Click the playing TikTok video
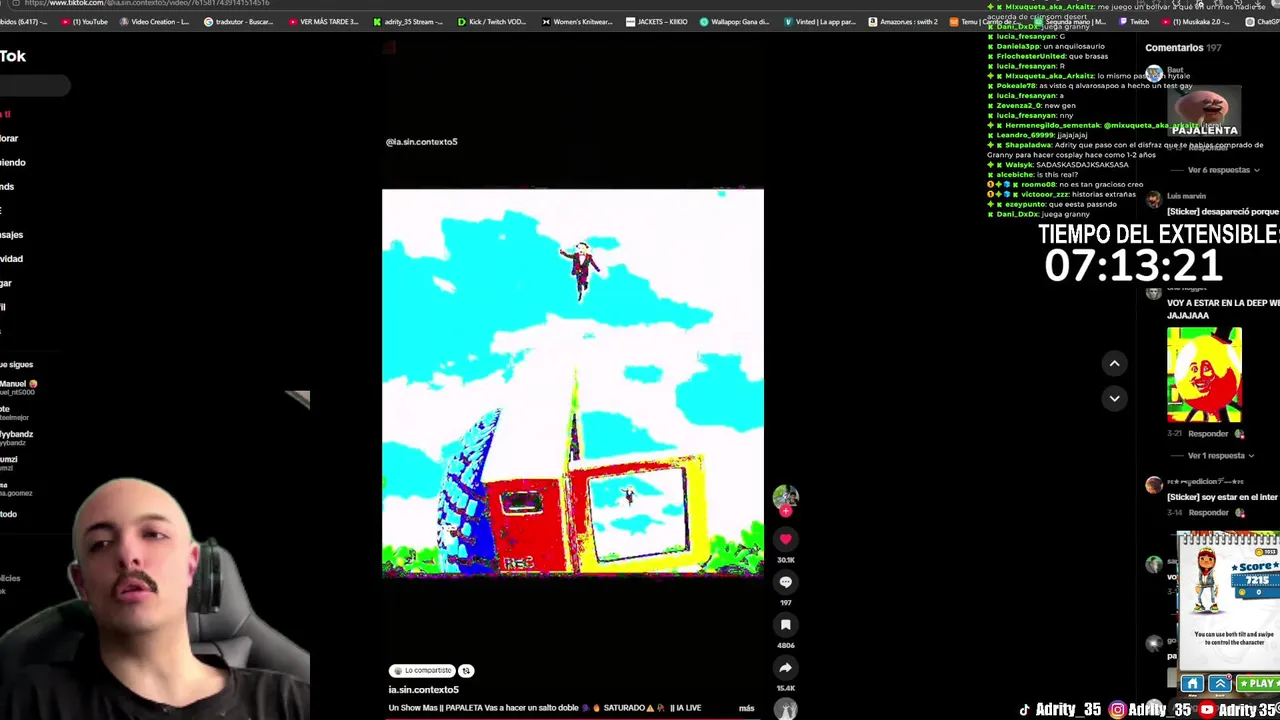The width and height of the screenshot is (1280, 720). pyautogui.click(x=572, y=383)
